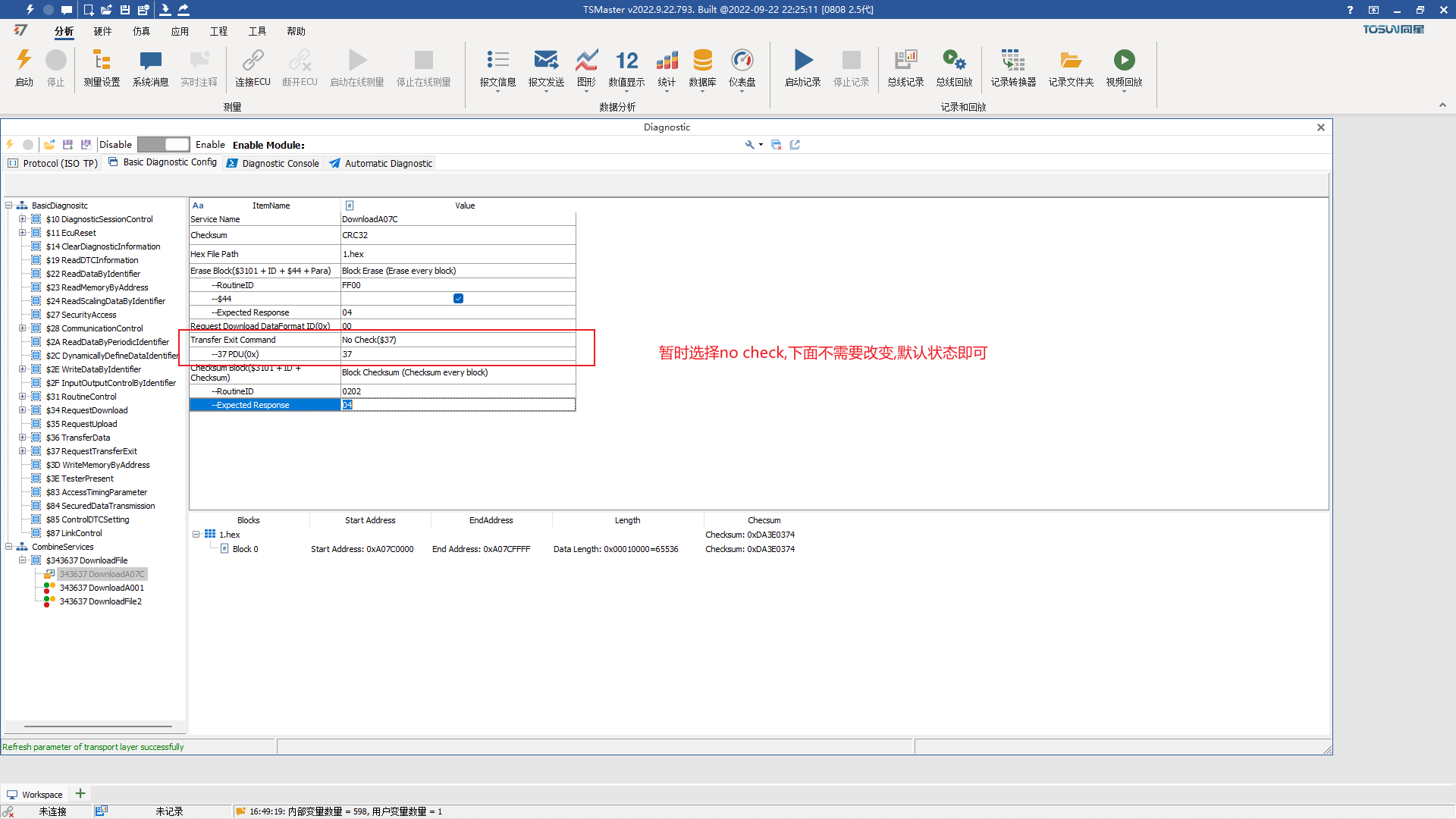Expand $2E WriteDataByIdentifier node

pos(22,369)
